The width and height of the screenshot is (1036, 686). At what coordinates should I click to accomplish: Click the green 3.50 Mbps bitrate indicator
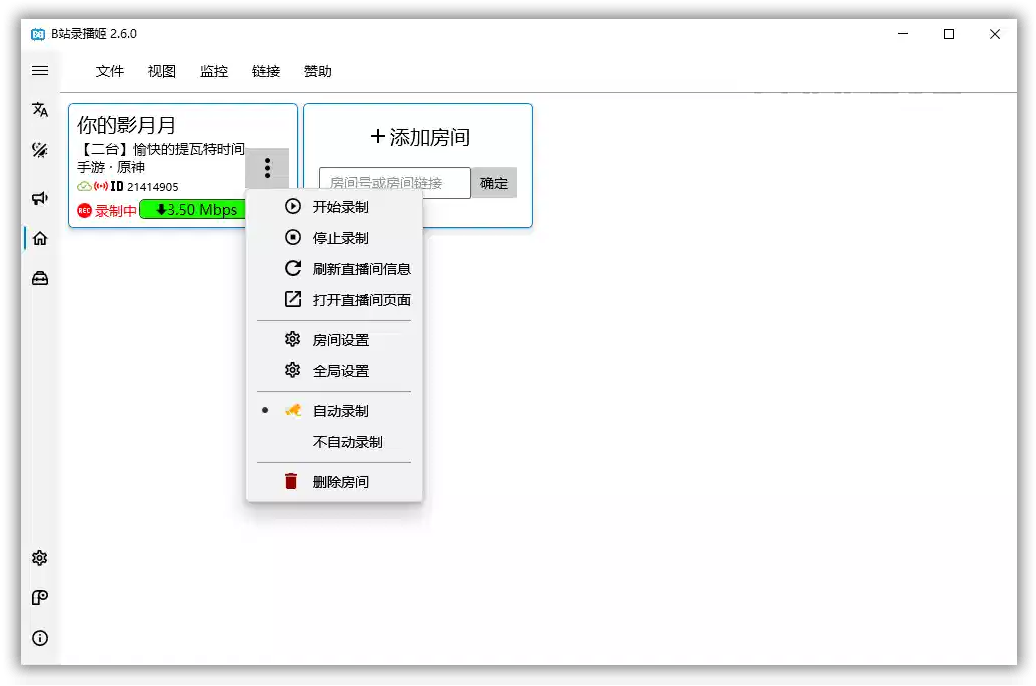coord(193,209)
